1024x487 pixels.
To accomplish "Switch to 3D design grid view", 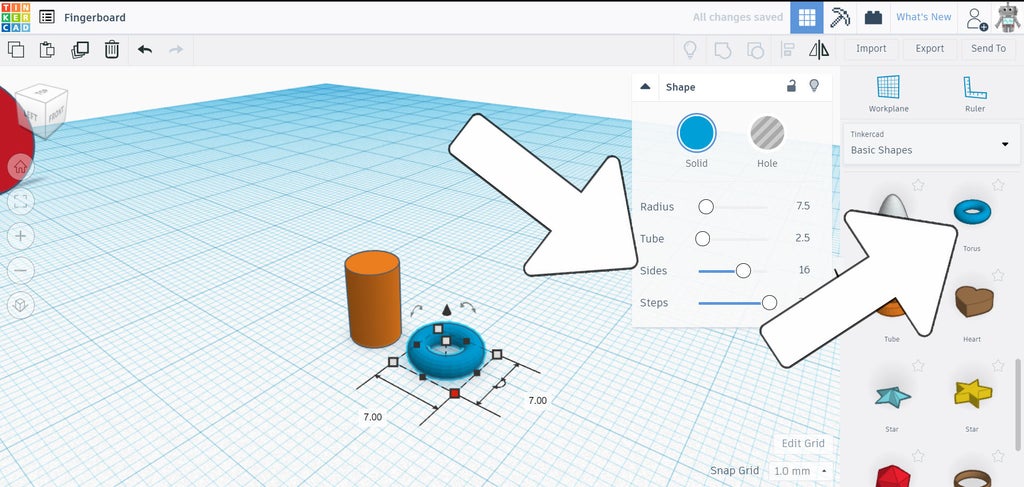I will point(807,18).
